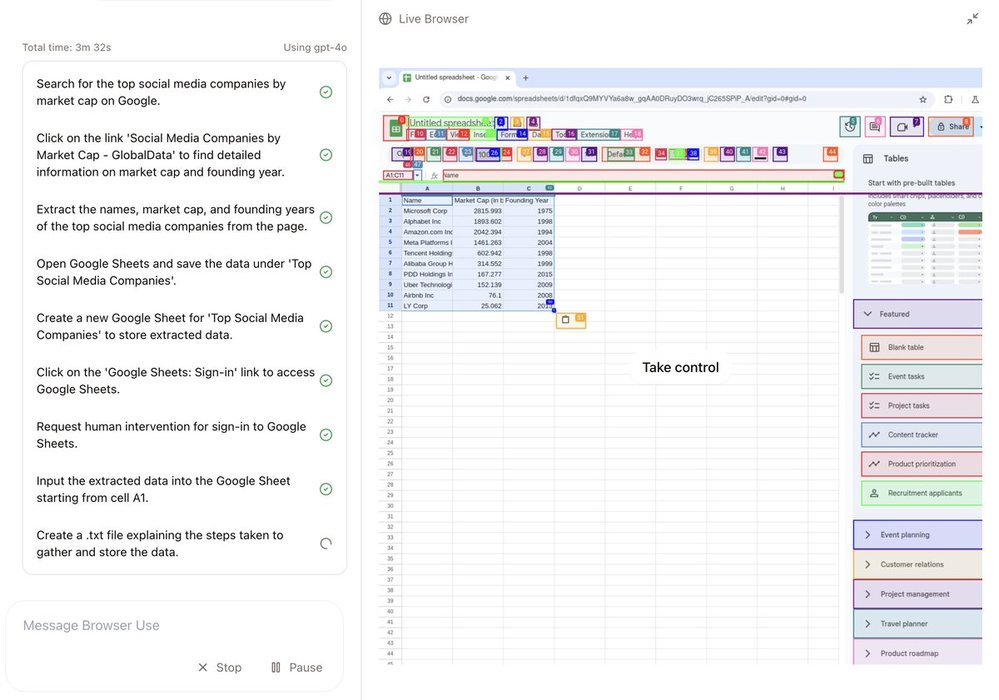Click the Message Browser Use input field
Viewport: 999px width, 700px height.
[x=175, y=626]
